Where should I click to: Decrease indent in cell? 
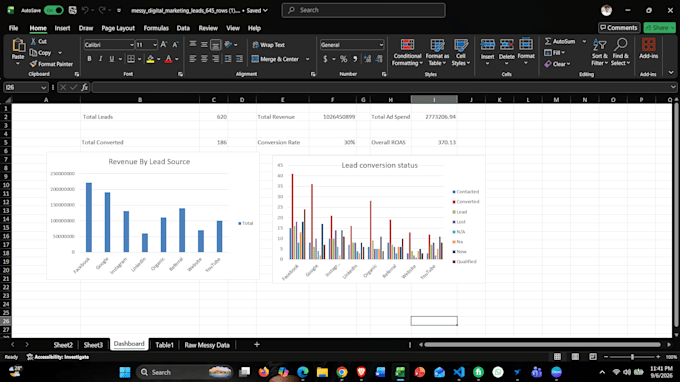click(x=228, y=59)
